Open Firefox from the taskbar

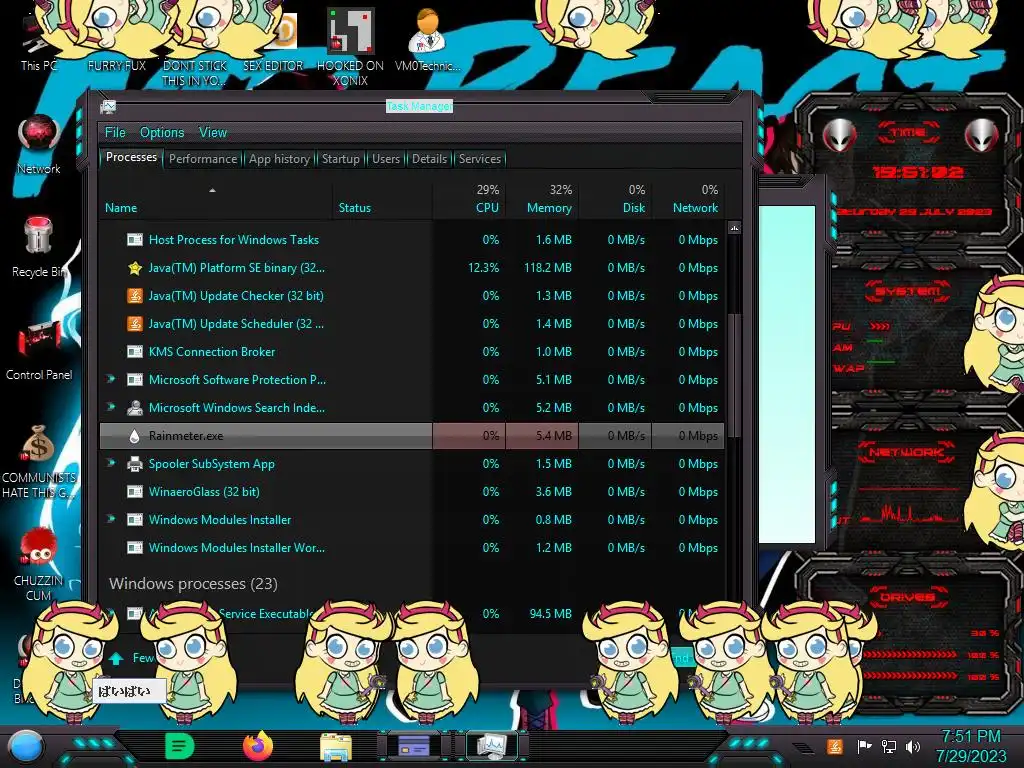pyautogui.click(x=258, y=746)
